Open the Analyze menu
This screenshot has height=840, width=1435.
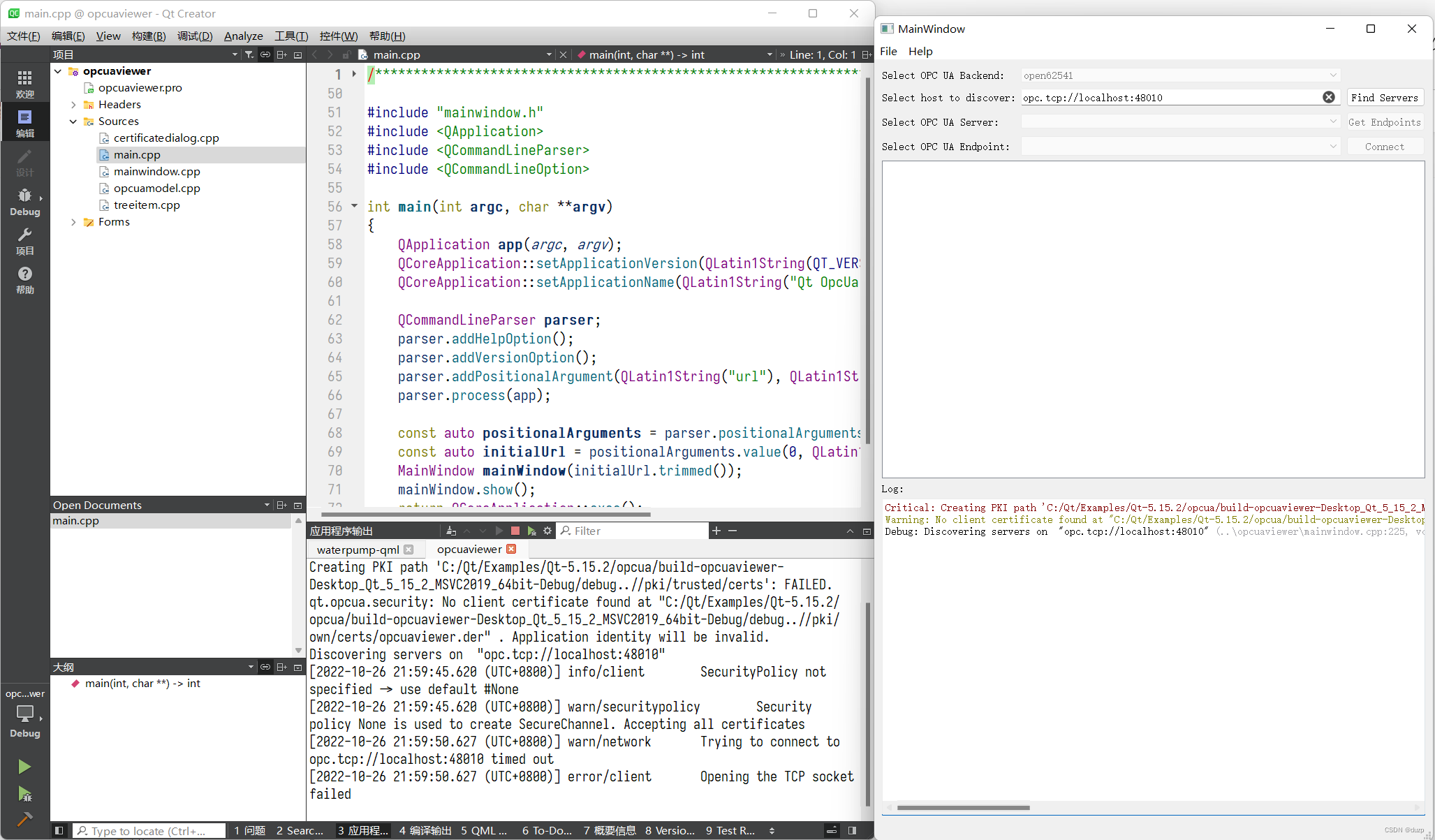tap(243, 36)
